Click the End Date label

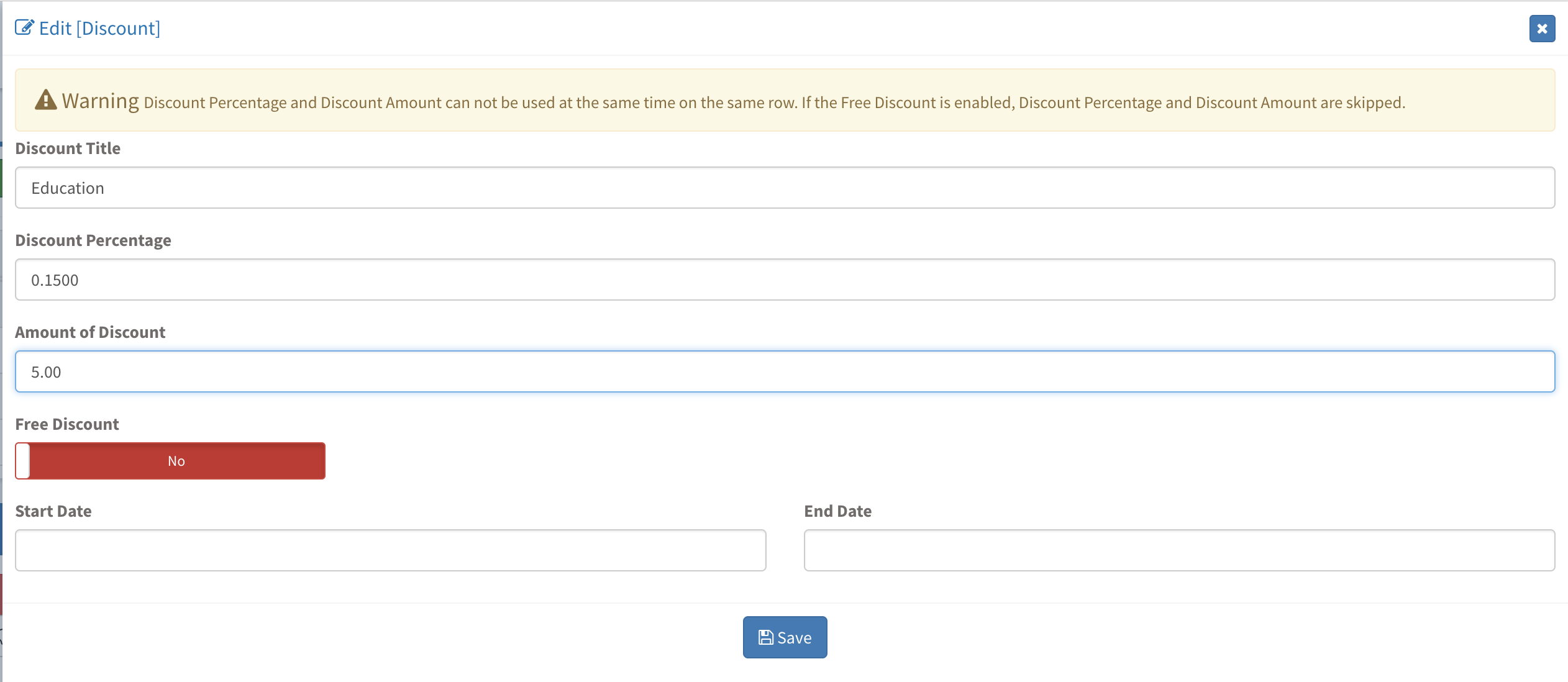pyautogui.click(x=837, y=511)
